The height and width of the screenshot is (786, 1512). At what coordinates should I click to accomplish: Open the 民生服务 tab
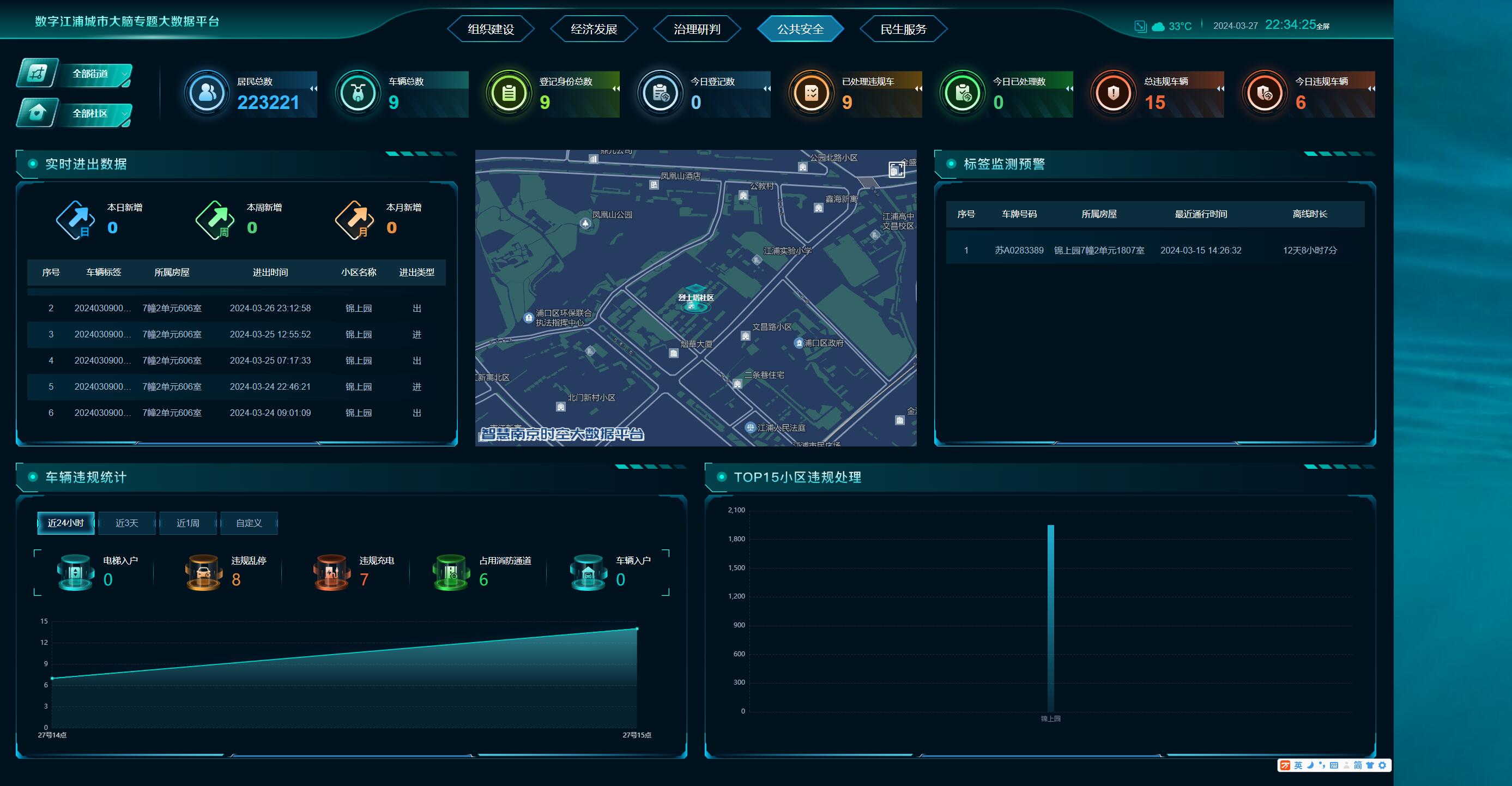click(903, 29)
